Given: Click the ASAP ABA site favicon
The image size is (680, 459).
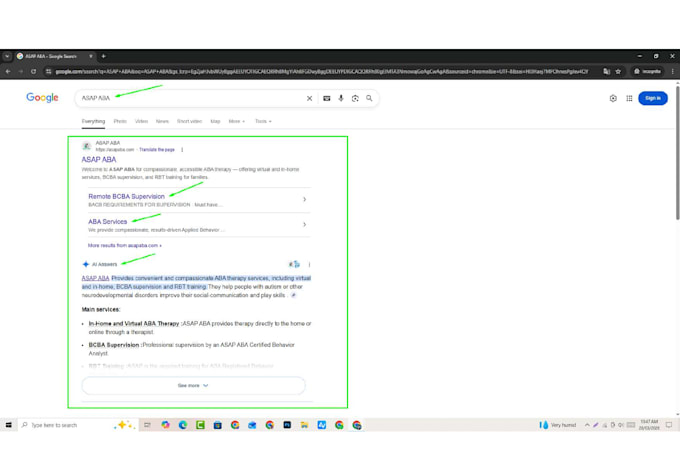Looking at the screenshot, I should 86,146.
